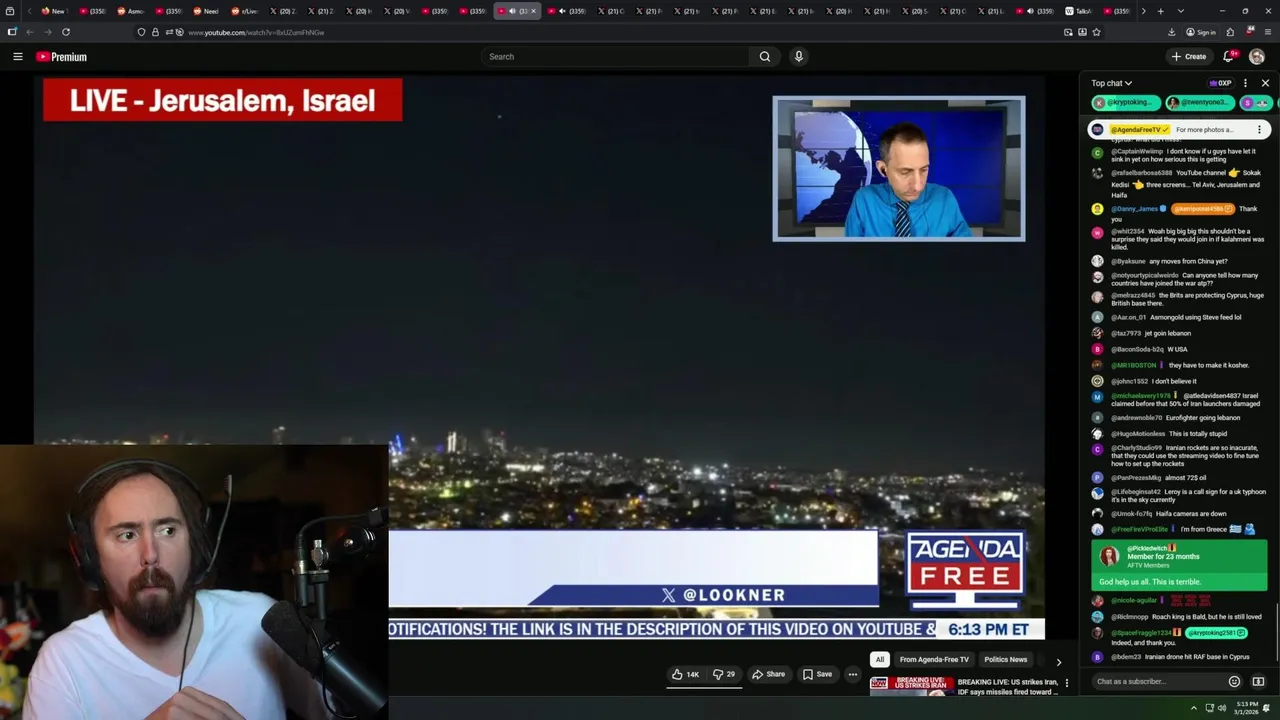Click @FreeFireVProElite I'm from Greece message

1173,529
